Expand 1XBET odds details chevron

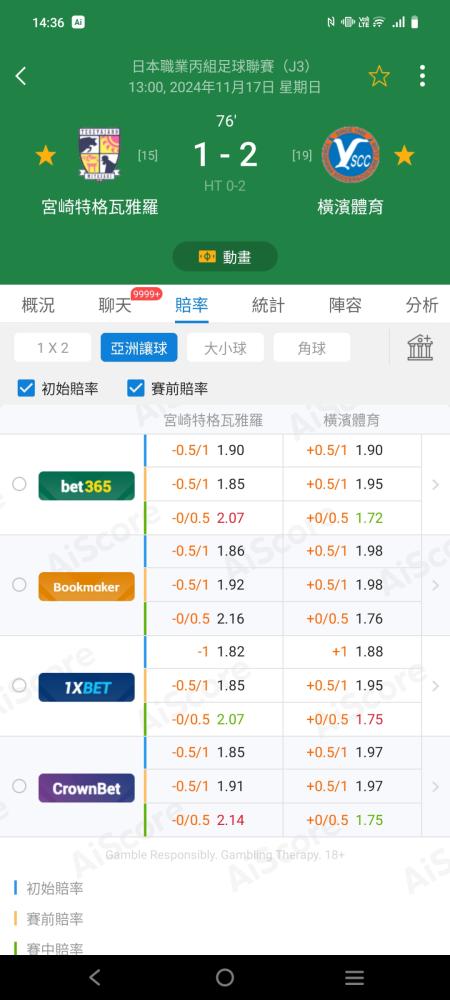(435, 686)
